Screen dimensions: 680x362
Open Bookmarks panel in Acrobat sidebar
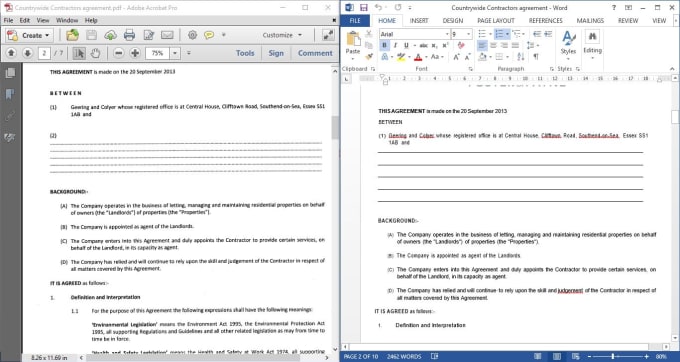pos(10,94)
